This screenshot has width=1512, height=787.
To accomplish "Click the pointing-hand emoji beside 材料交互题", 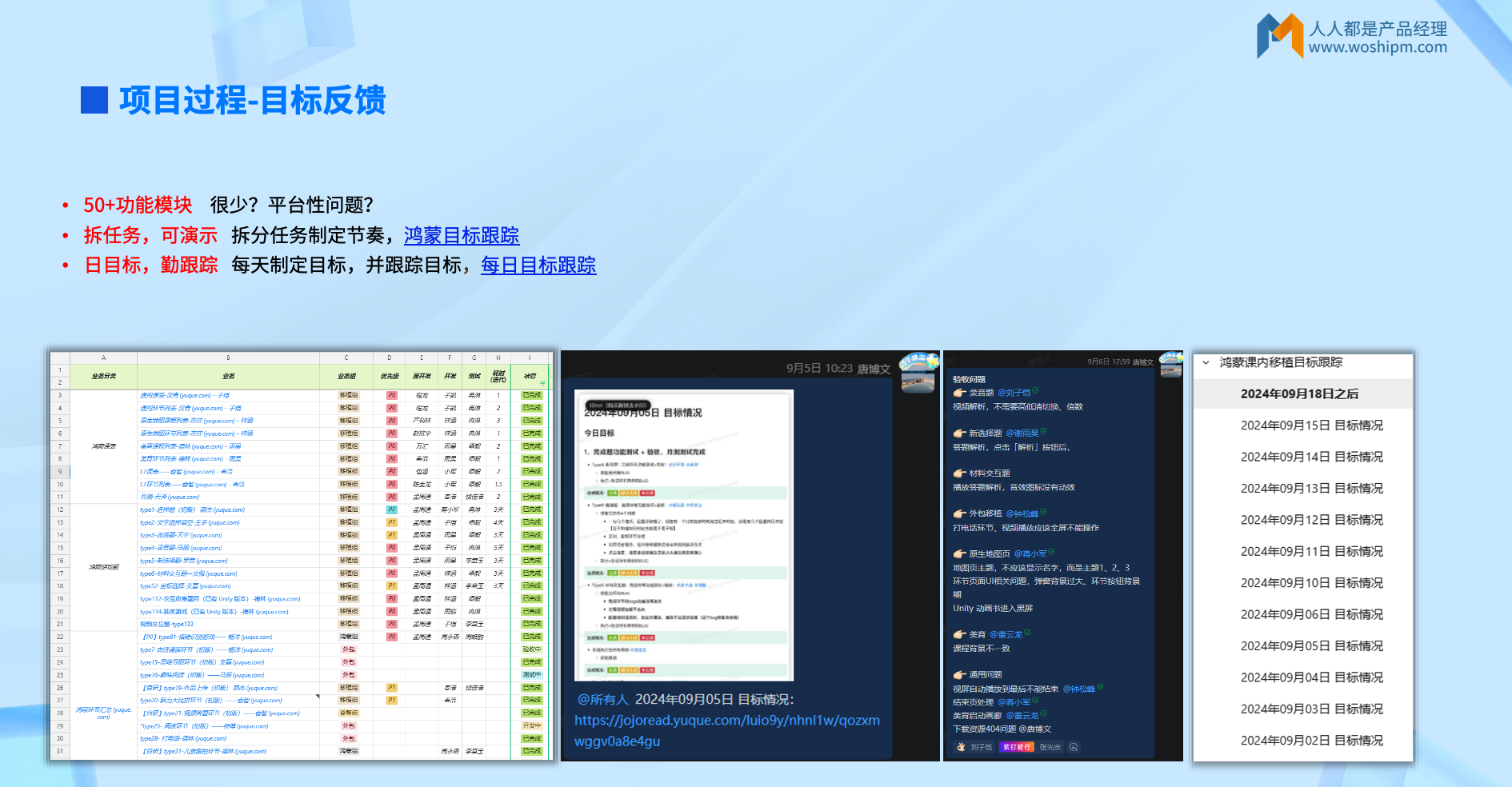I will click(959, 473).
